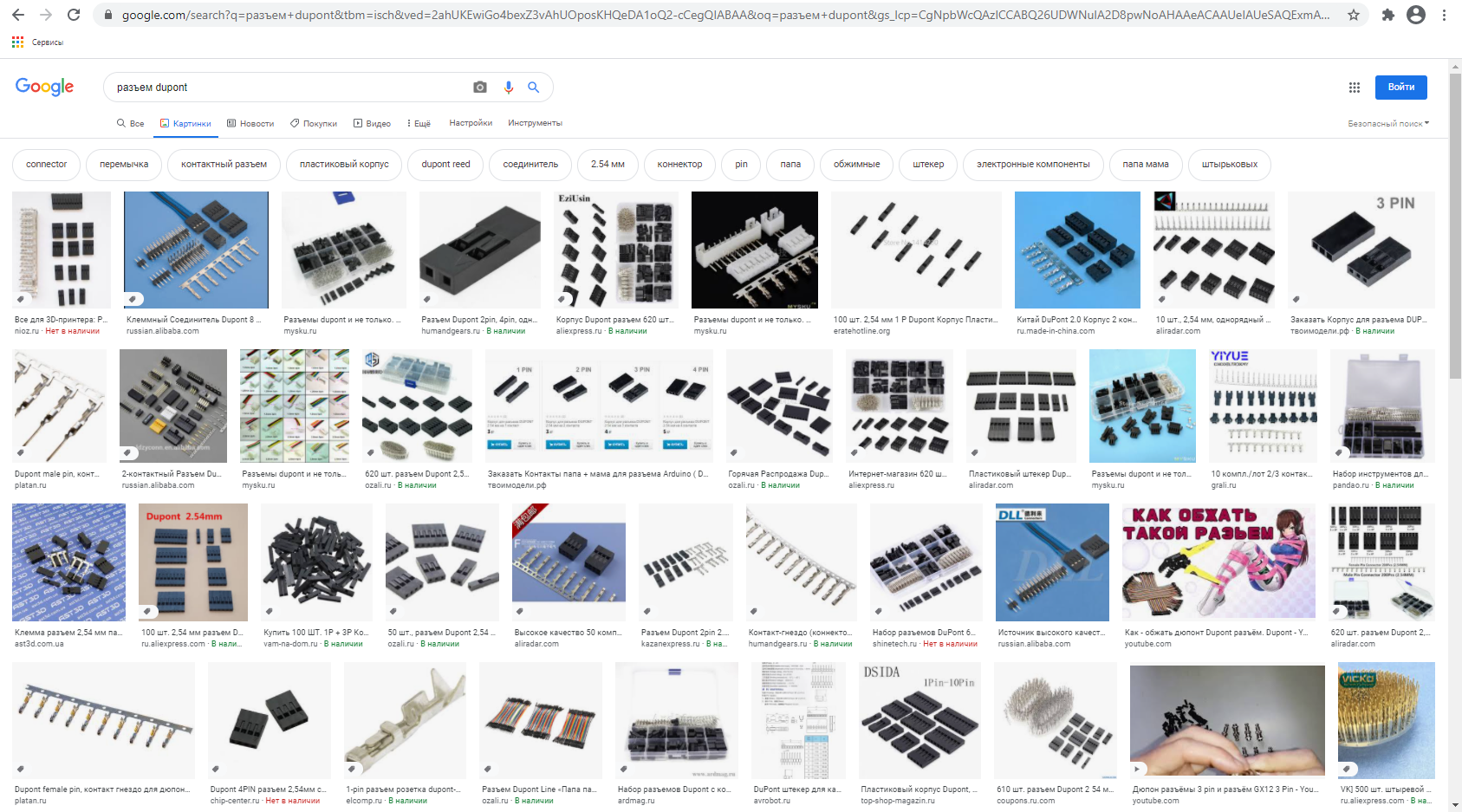This screenshot has width=1462, height=812.
Task: Apply the 'штекер' filter chip
Action: pyautogui.click(x=928, y=165)
